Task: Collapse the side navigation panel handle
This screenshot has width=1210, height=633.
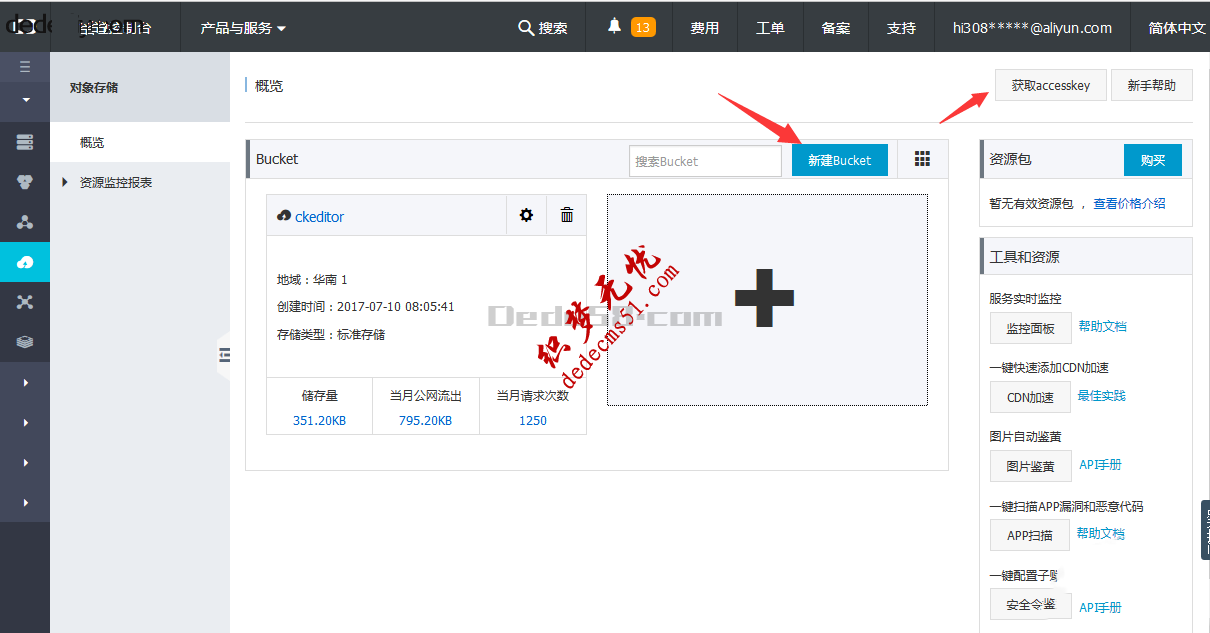Action: [224, 354]
